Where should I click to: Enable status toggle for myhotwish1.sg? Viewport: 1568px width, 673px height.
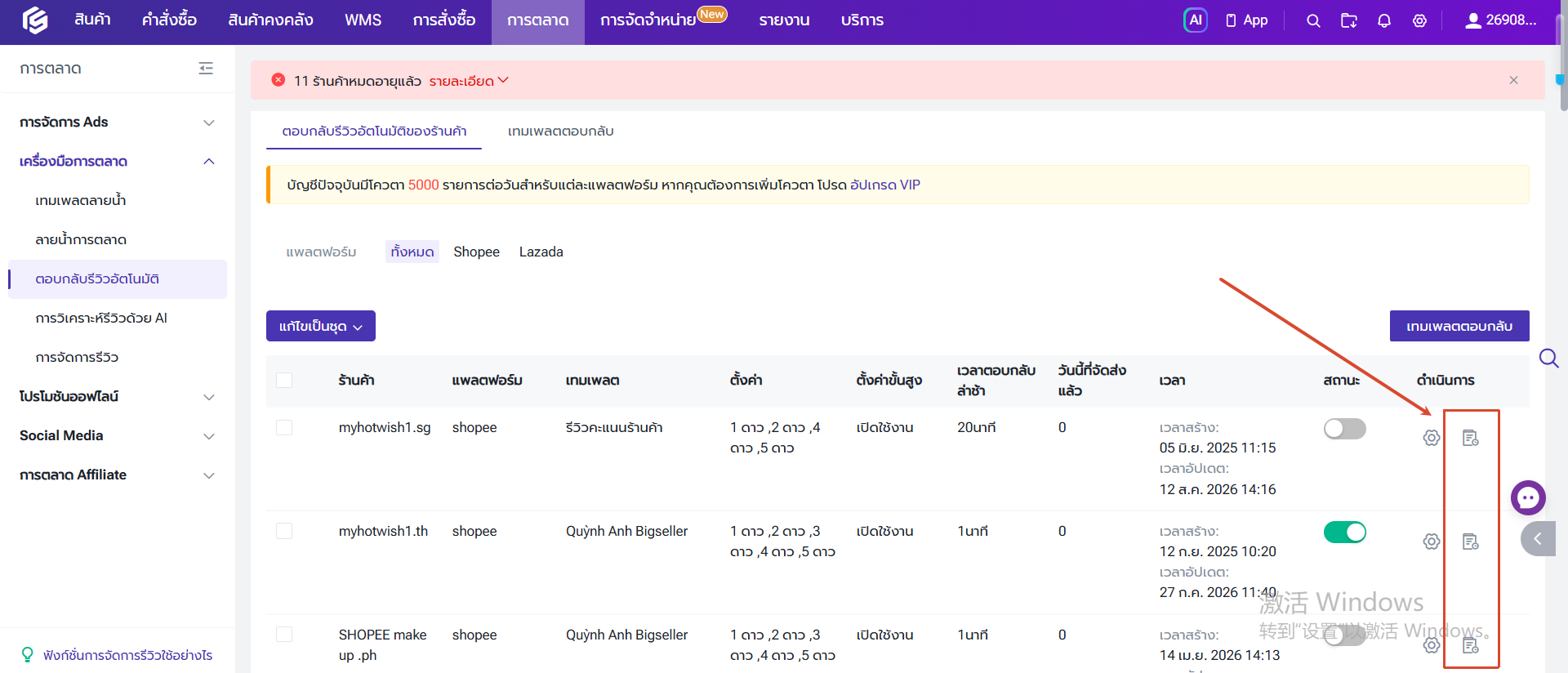(1344, 429)
